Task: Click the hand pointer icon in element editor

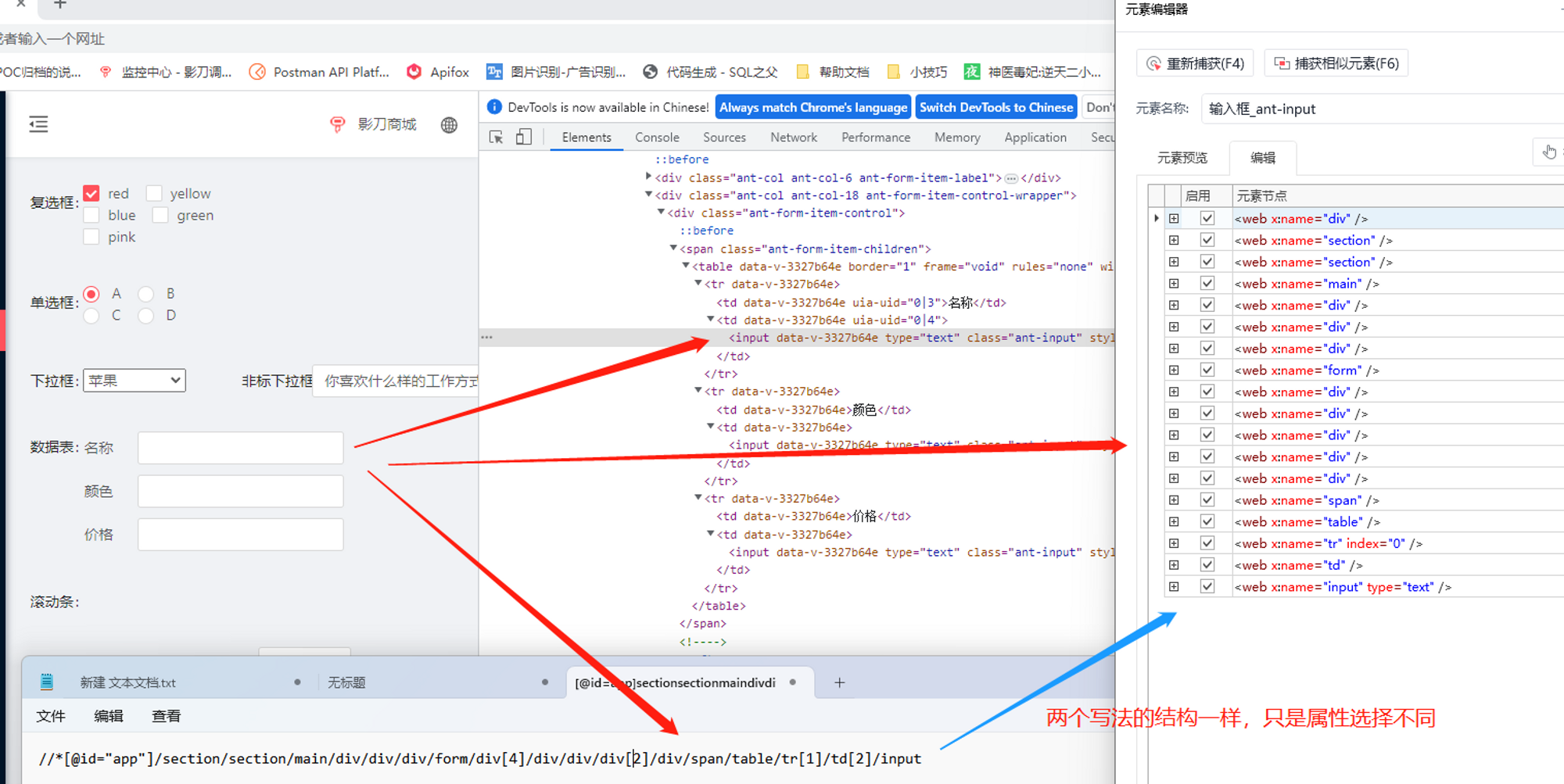Action: [x=1548, y=152]
